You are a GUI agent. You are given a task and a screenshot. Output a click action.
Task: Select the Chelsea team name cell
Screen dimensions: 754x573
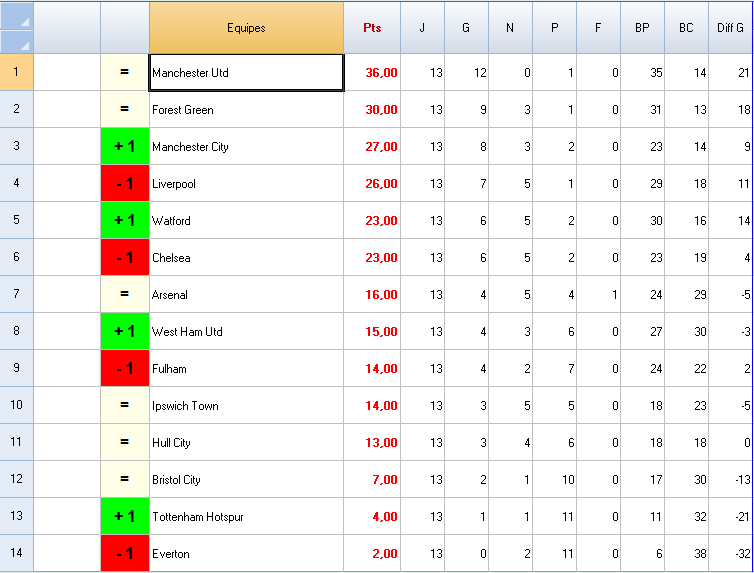tap(246, 258)
